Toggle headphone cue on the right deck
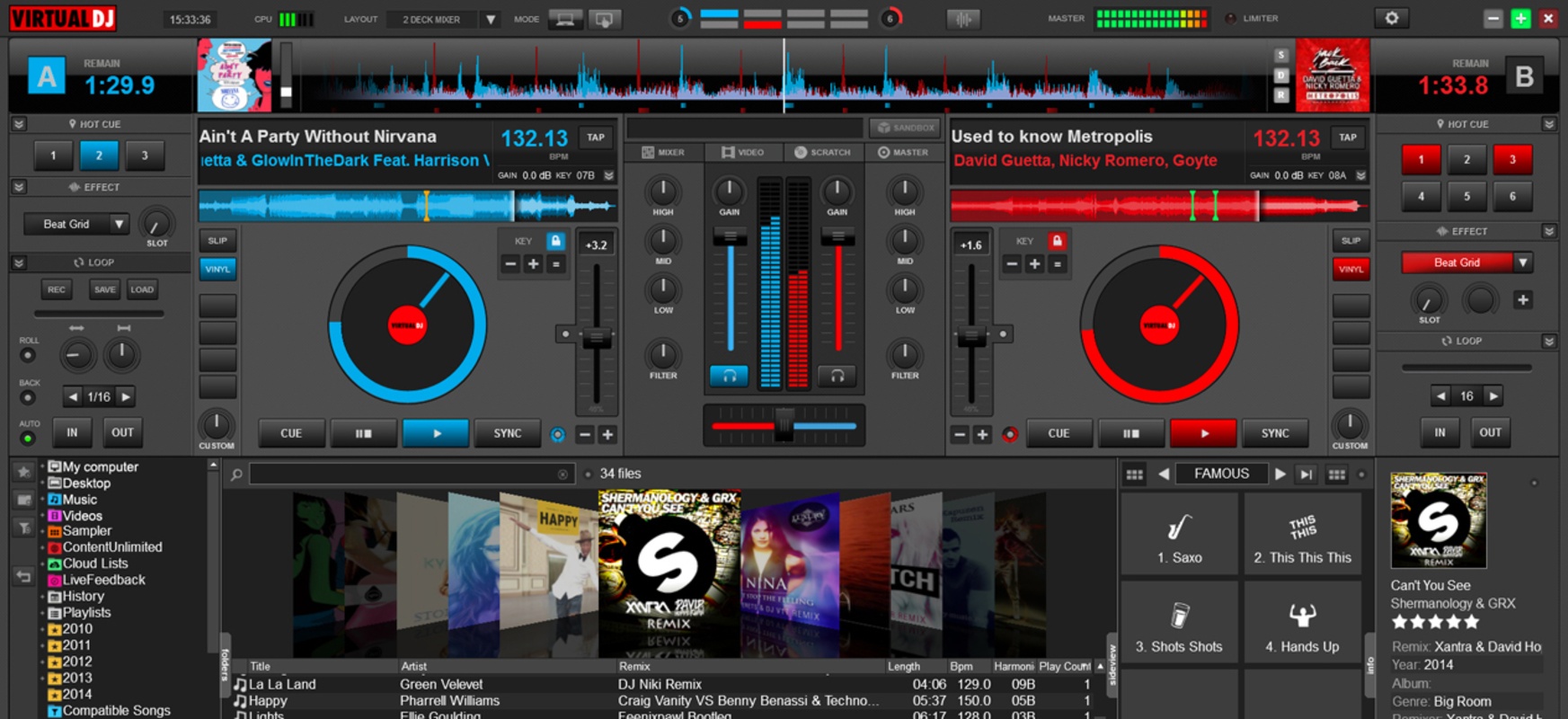Screen dimensions: 1568x719 (837, 376)
